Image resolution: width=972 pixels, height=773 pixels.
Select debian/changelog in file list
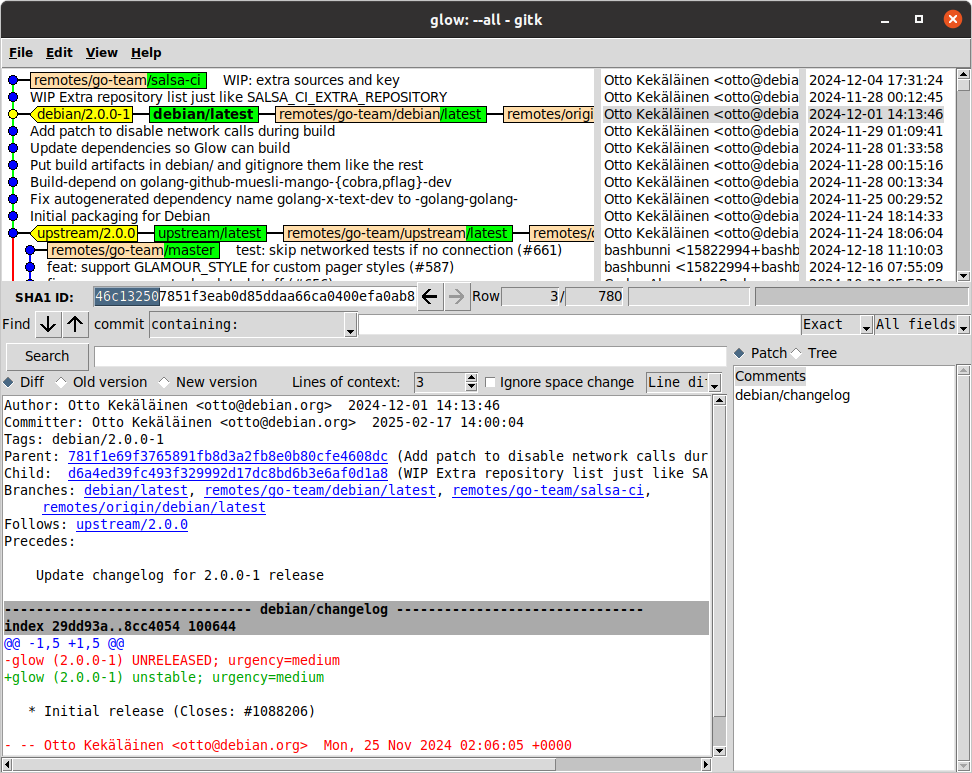(x=792, y=395)
